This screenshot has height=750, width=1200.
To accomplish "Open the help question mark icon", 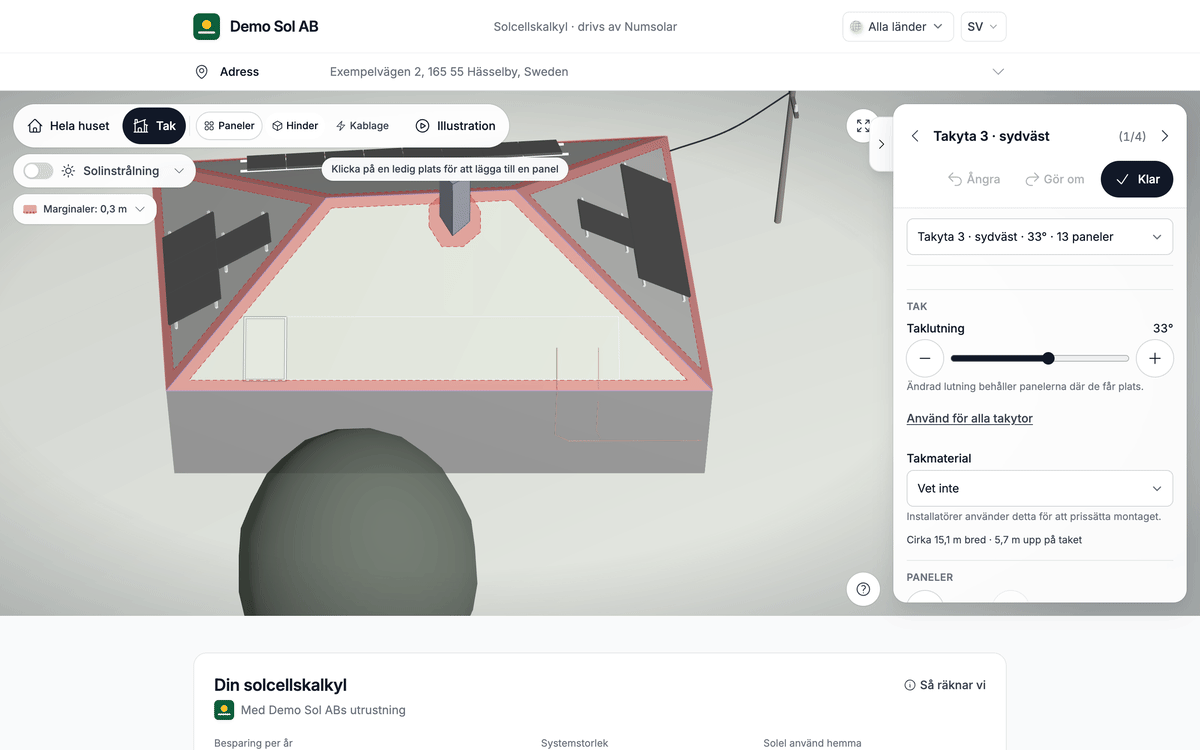I will point(863,588).
